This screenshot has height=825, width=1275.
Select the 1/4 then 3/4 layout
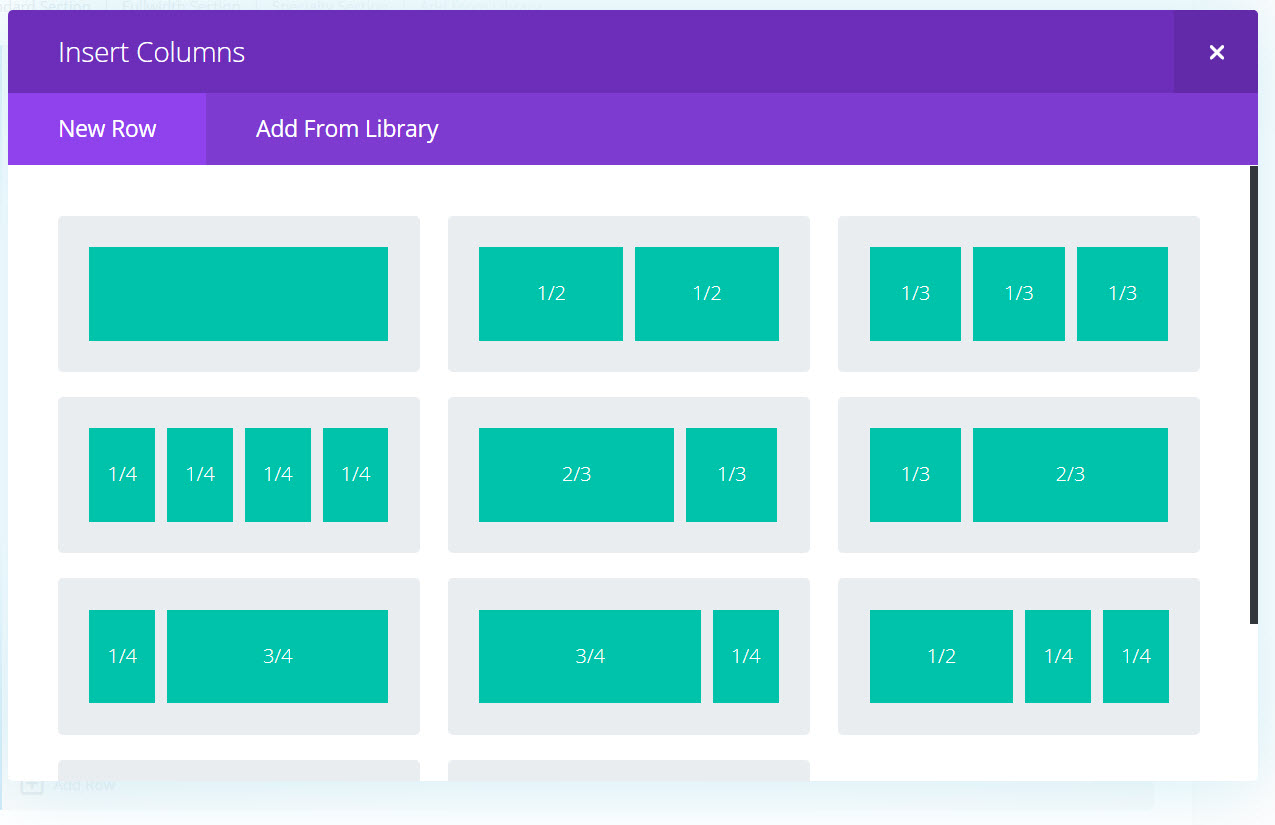pos(239,656)
